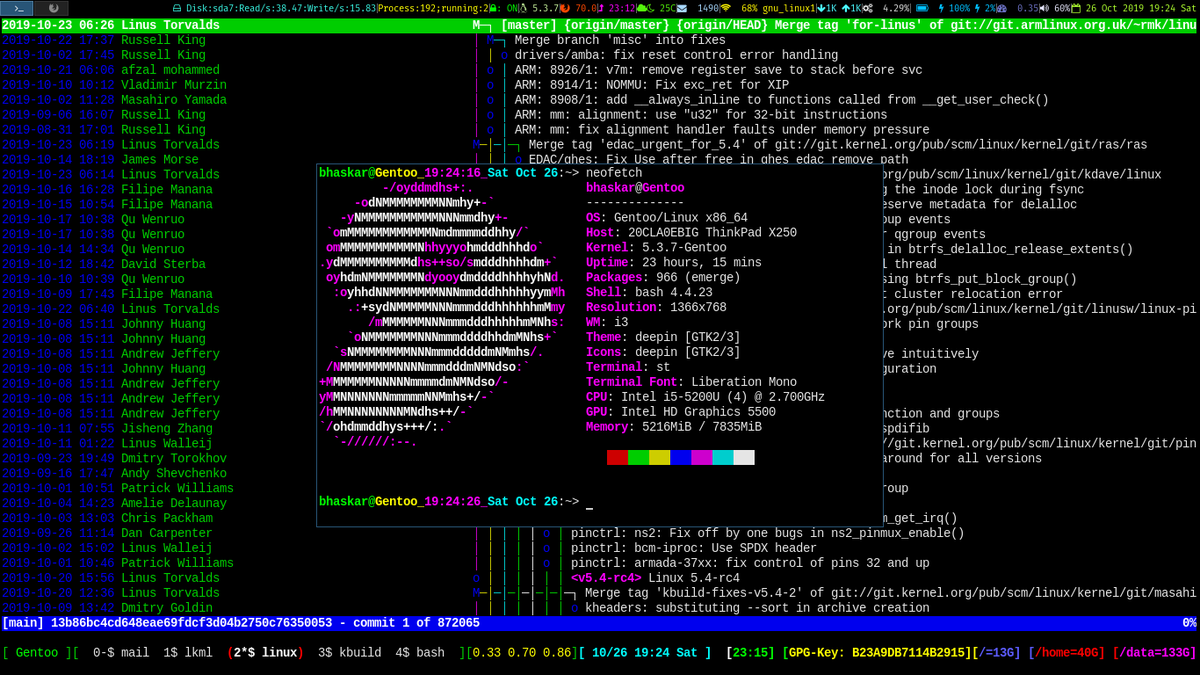
Task: Click the cloud-moon weather icon beside 25C
Action: [x=646, y=8]
